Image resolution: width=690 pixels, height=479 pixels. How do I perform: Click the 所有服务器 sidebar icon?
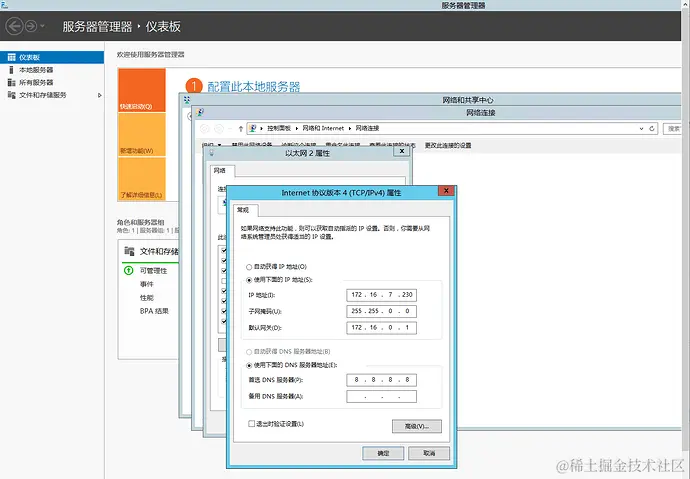11,82
